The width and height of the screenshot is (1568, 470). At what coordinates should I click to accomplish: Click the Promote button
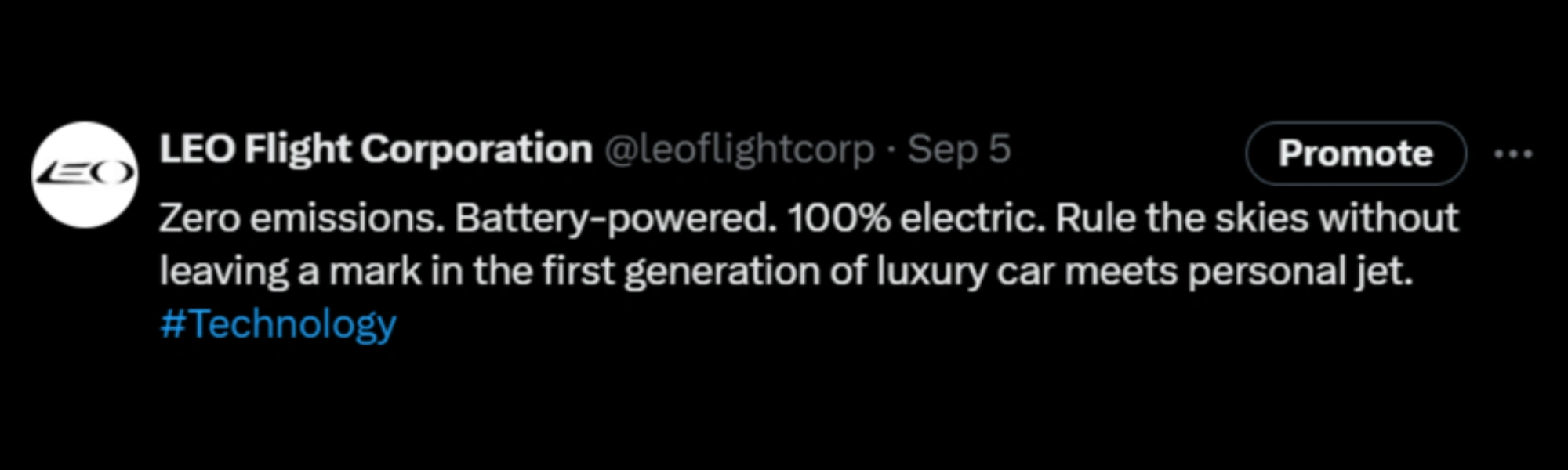pos(1356,154)
